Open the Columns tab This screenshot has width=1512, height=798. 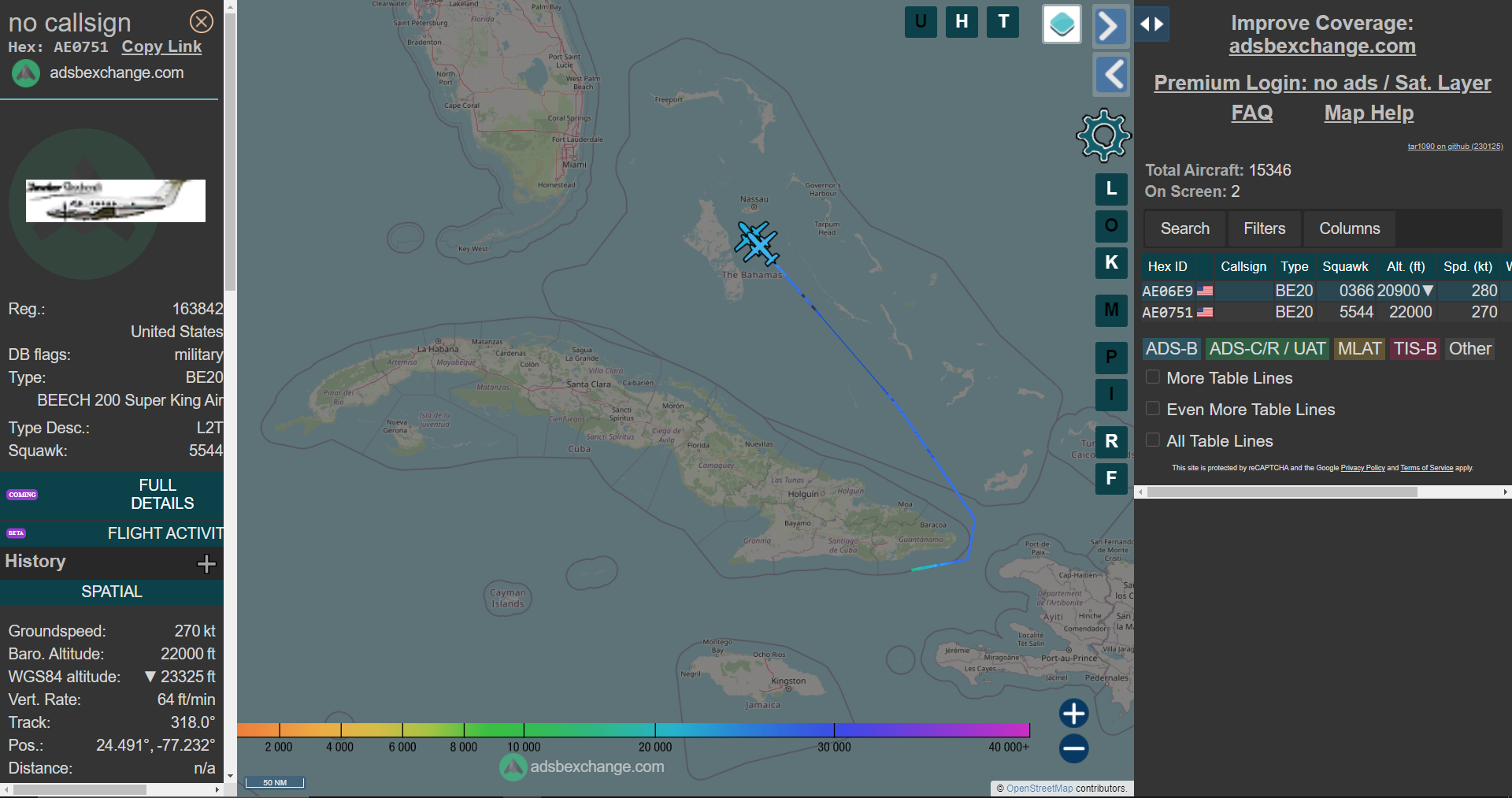click(x=1350, y=228)
